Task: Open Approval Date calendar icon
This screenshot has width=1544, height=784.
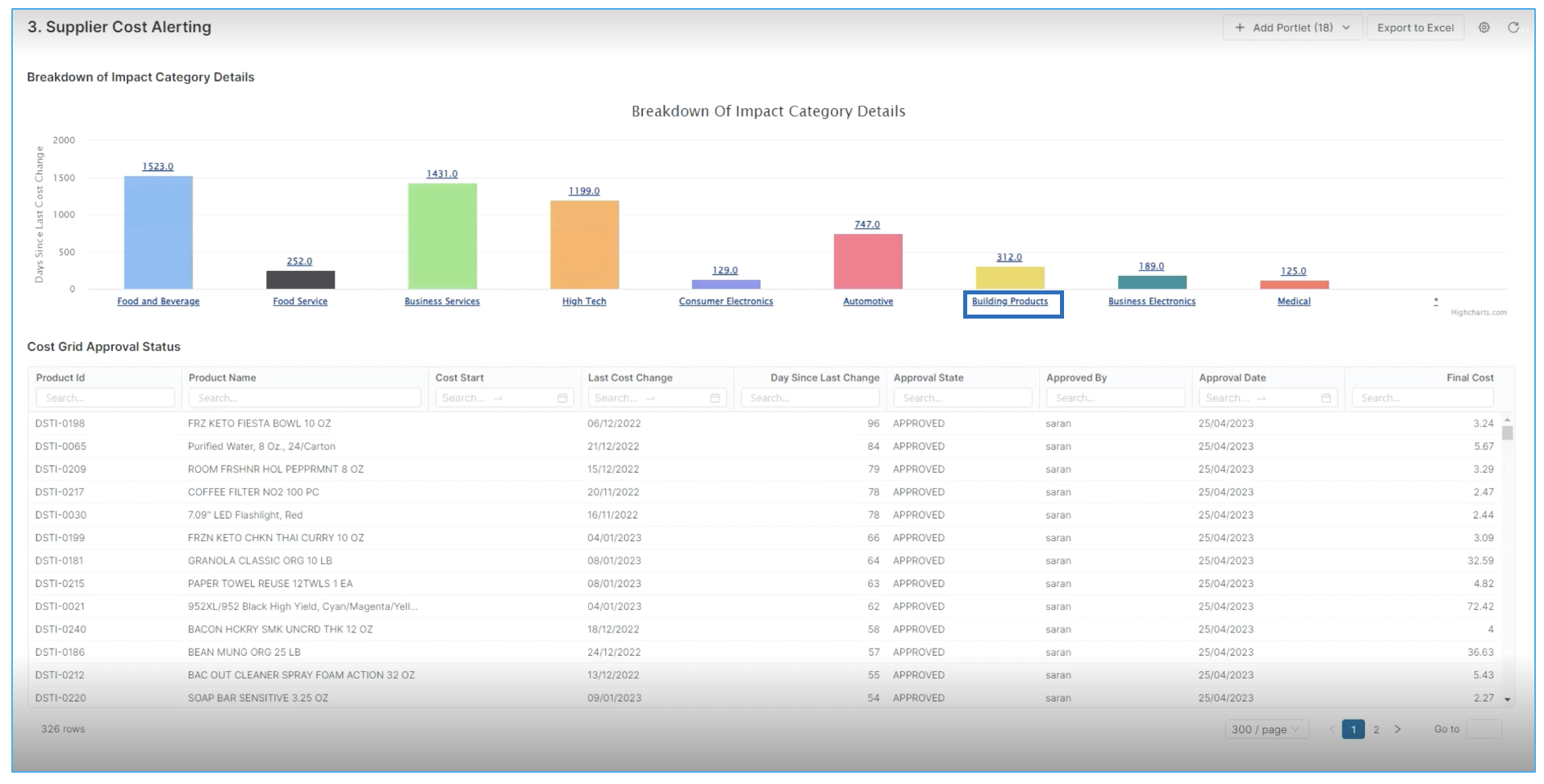Action: [x=1325, y=398]
